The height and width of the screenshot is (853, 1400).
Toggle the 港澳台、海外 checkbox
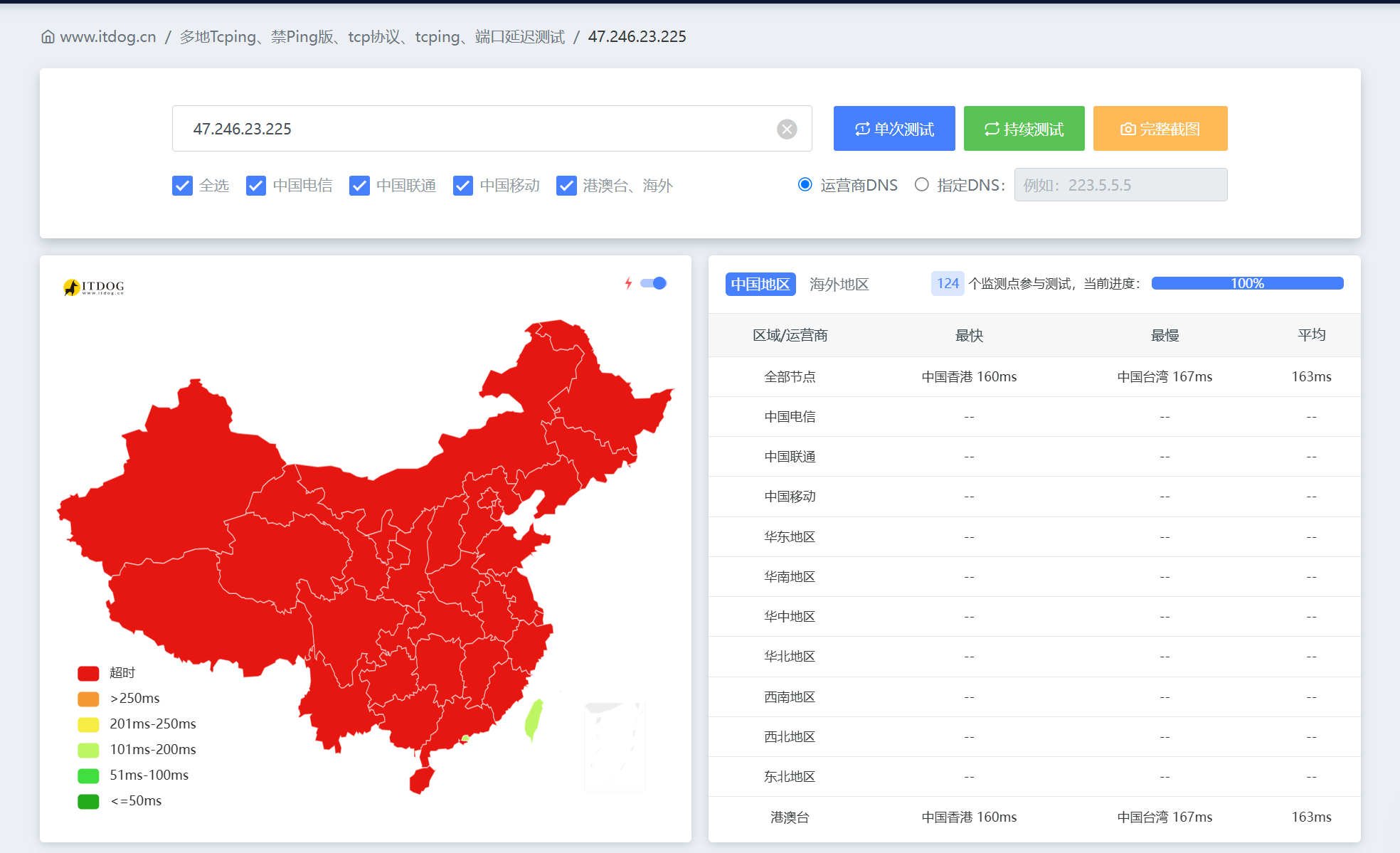(x=566, y=186)
